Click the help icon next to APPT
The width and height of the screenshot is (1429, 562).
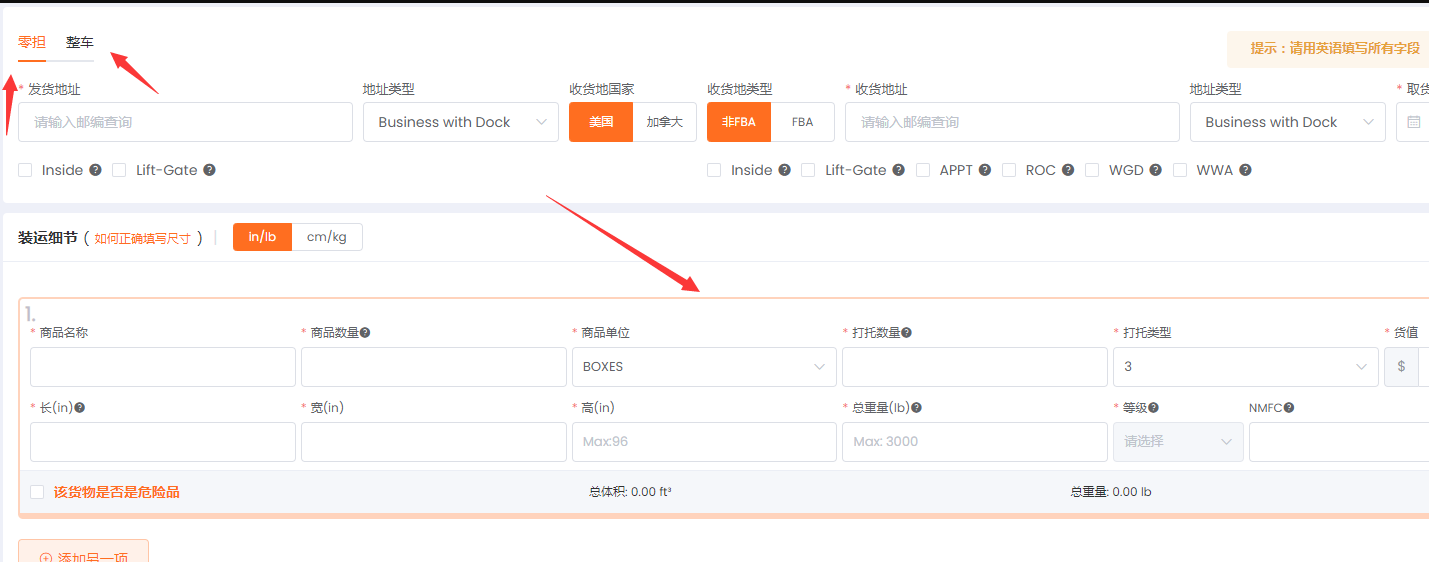pos(985,170)
